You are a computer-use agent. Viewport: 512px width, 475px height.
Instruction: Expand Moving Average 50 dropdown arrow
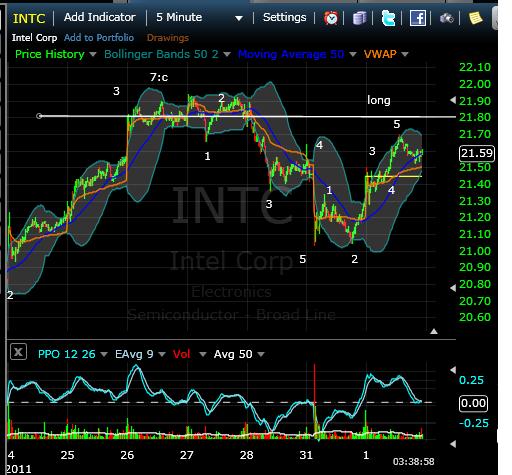click(353, 54)
